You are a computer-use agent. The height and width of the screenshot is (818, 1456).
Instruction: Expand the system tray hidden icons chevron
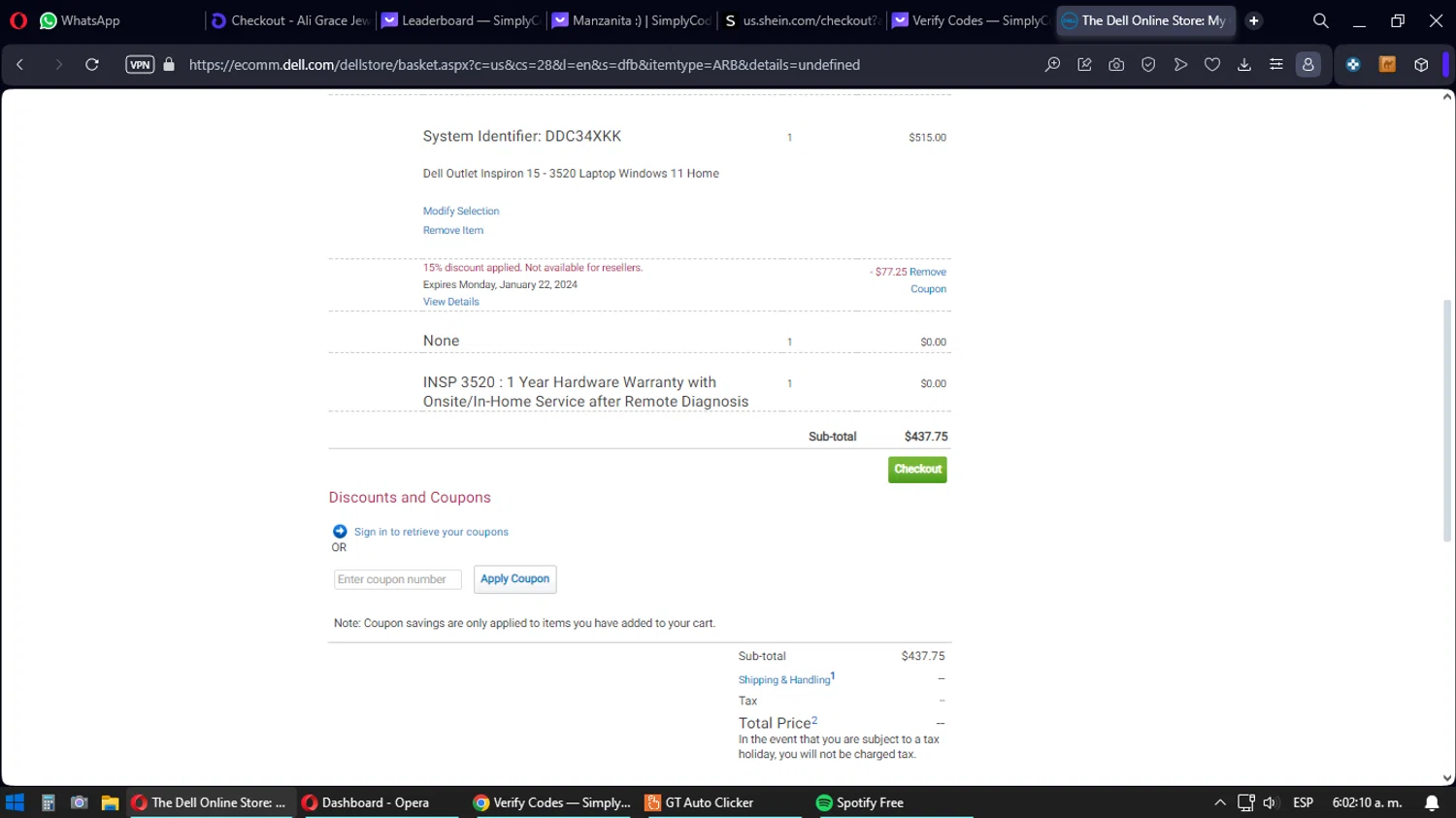(1220, 802)
